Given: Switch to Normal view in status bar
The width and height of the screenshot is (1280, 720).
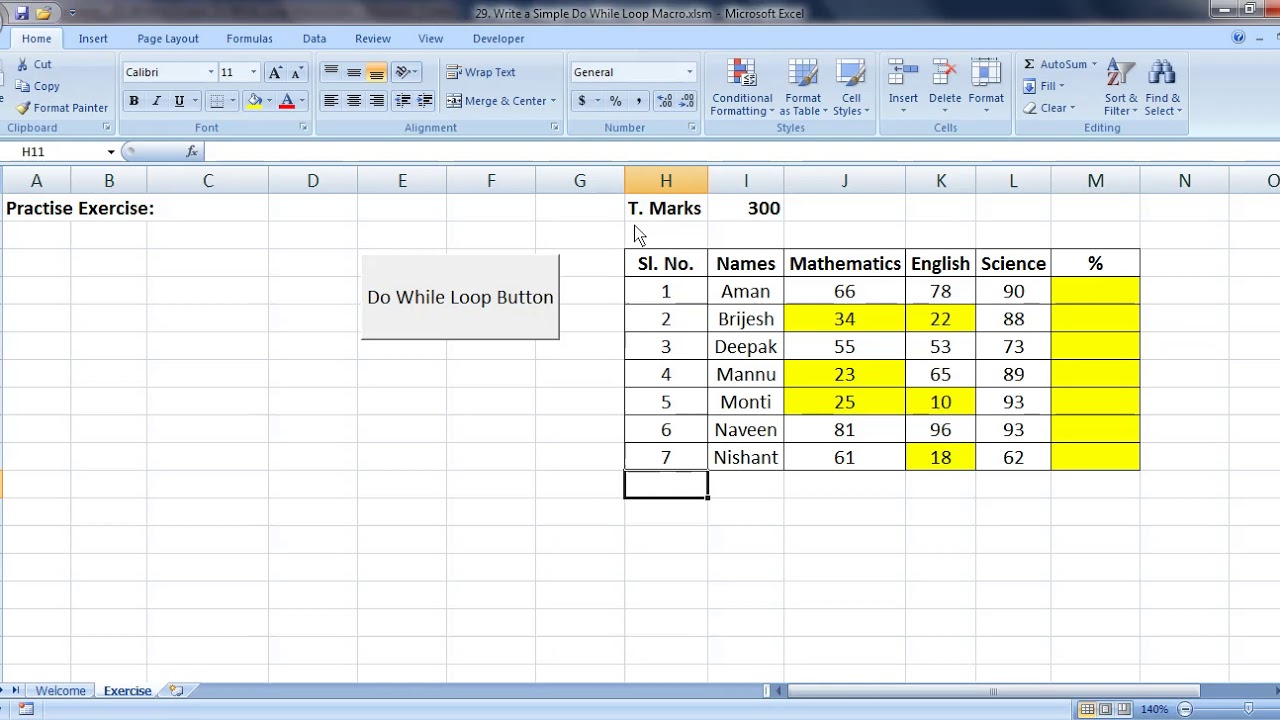Looking at the screenshot, I should pyautogui.click(x=1087, y=709).
